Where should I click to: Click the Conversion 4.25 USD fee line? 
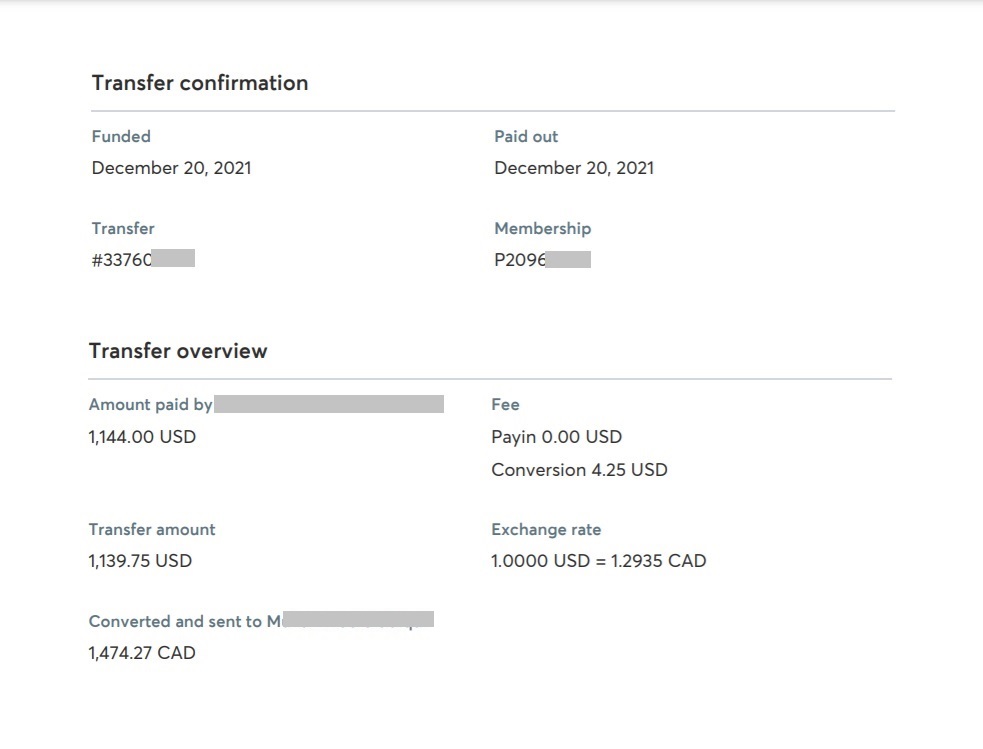(x=579, y=470)
